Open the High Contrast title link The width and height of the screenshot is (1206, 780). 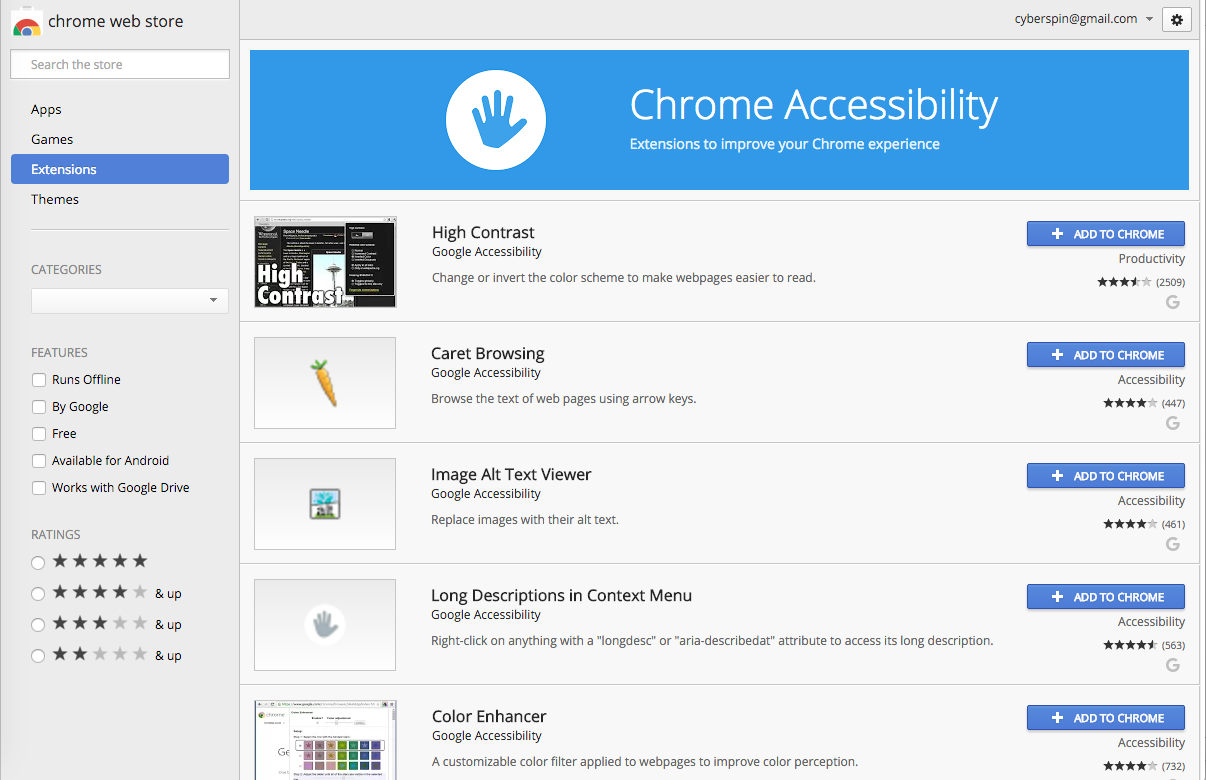click(483, 232)
